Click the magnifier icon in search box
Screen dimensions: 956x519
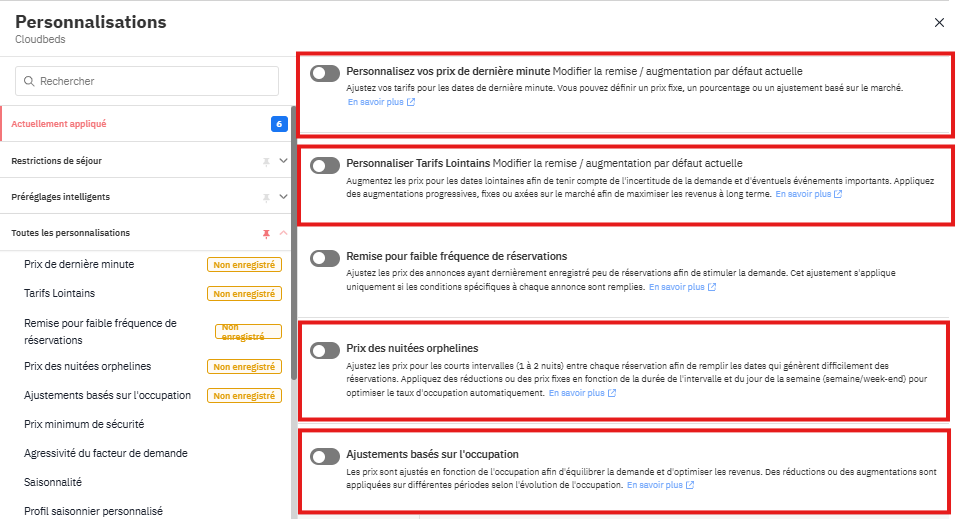29,81
